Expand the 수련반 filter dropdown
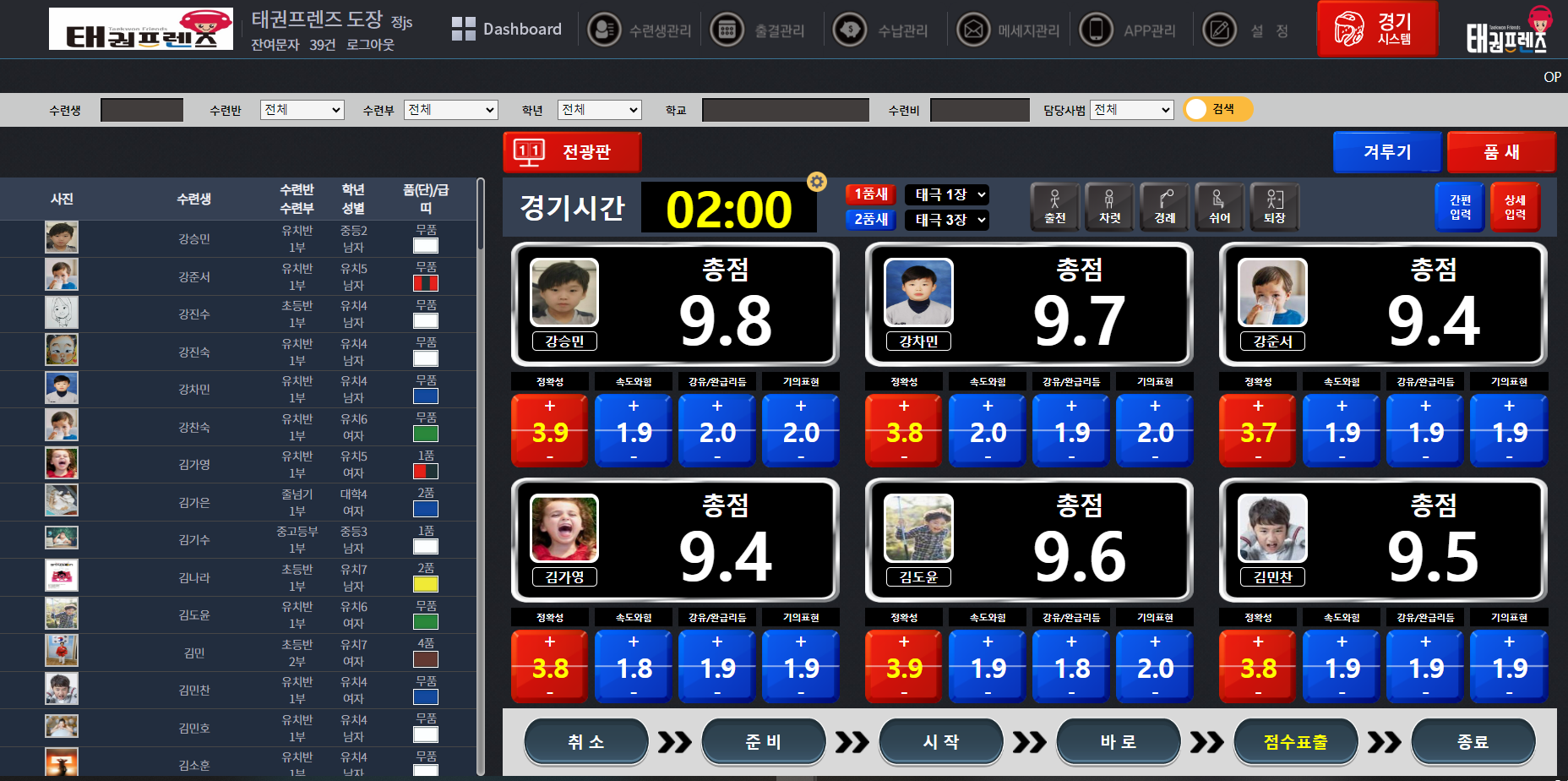This screenshot has width=1568, height=781. (302, 110)
